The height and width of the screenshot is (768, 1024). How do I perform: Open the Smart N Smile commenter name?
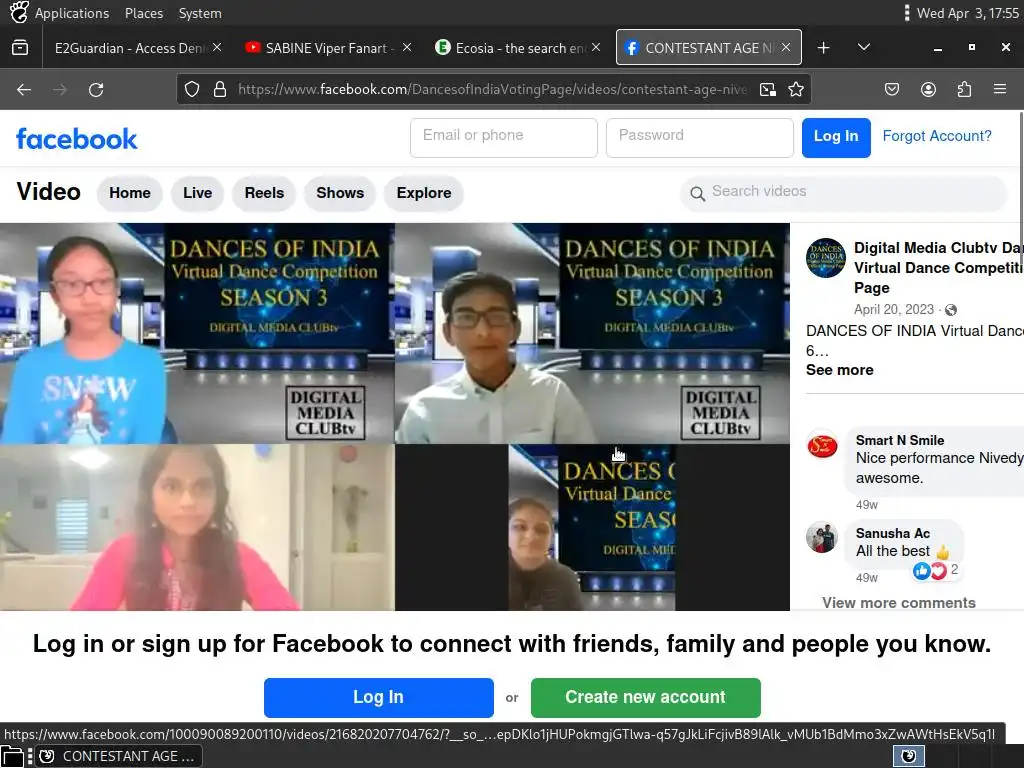(899, 440)
